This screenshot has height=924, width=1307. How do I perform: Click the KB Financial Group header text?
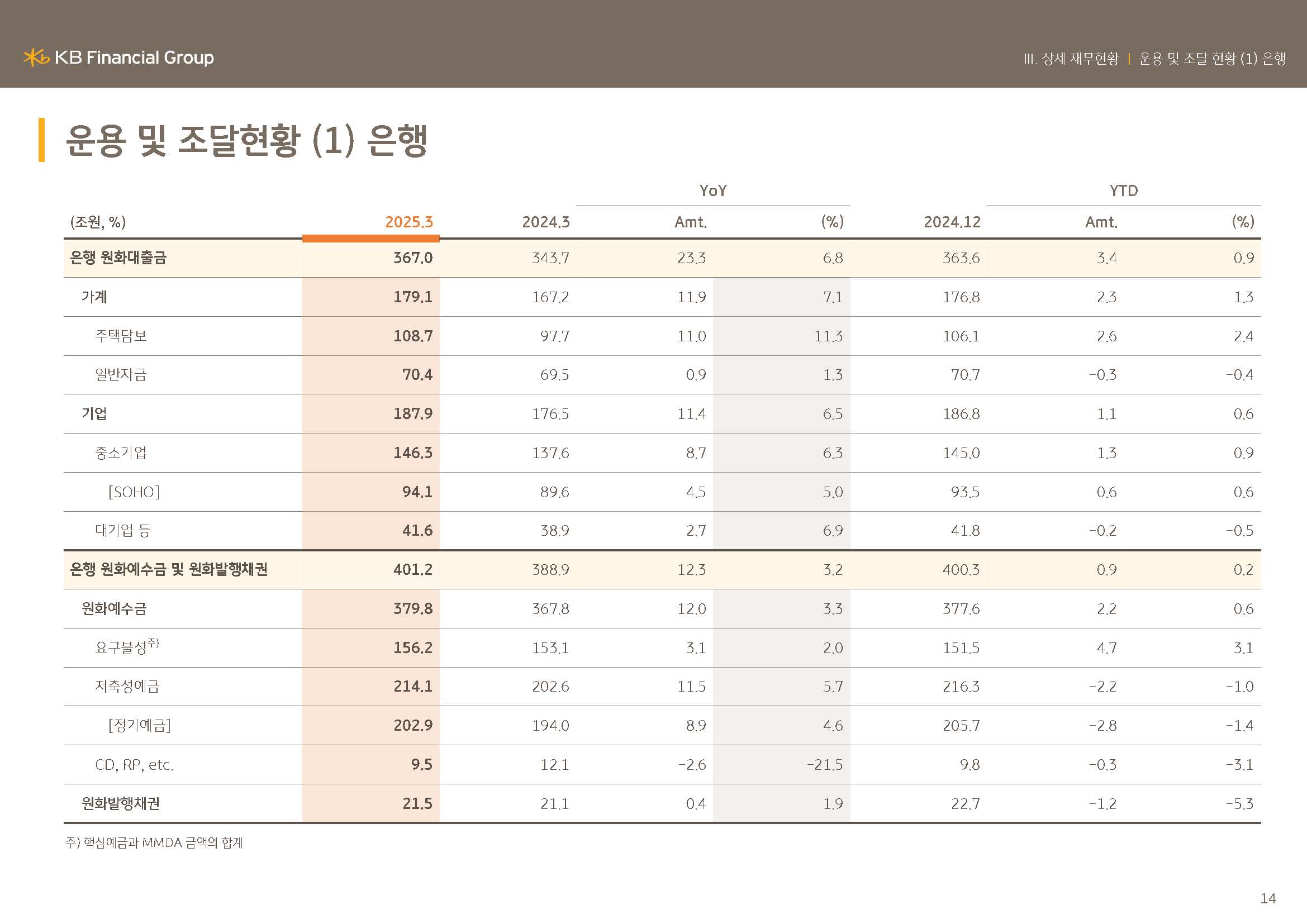tap(134, 58)
